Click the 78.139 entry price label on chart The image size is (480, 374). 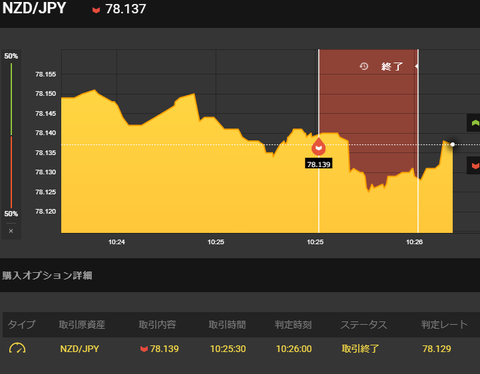pyautogui.click(x=319, y=164)
